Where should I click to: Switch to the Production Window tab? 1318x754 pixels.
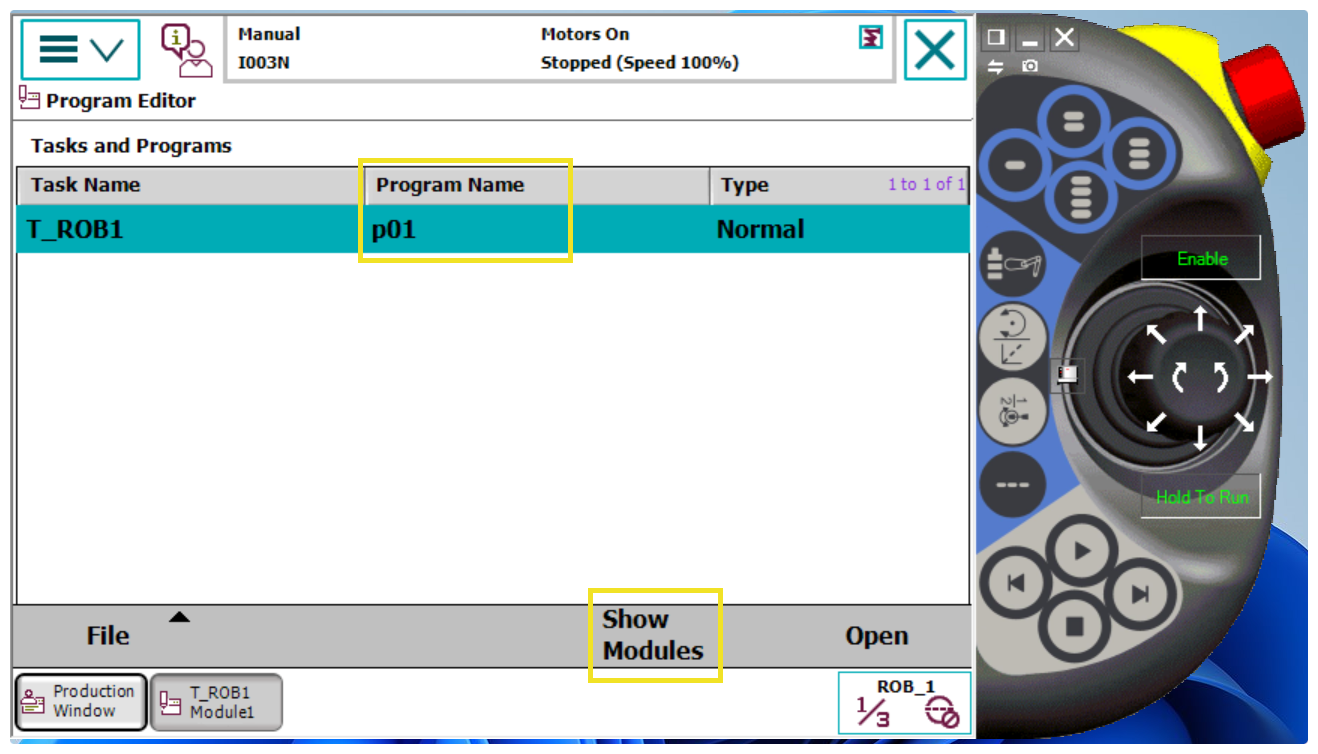pos(81,701)
